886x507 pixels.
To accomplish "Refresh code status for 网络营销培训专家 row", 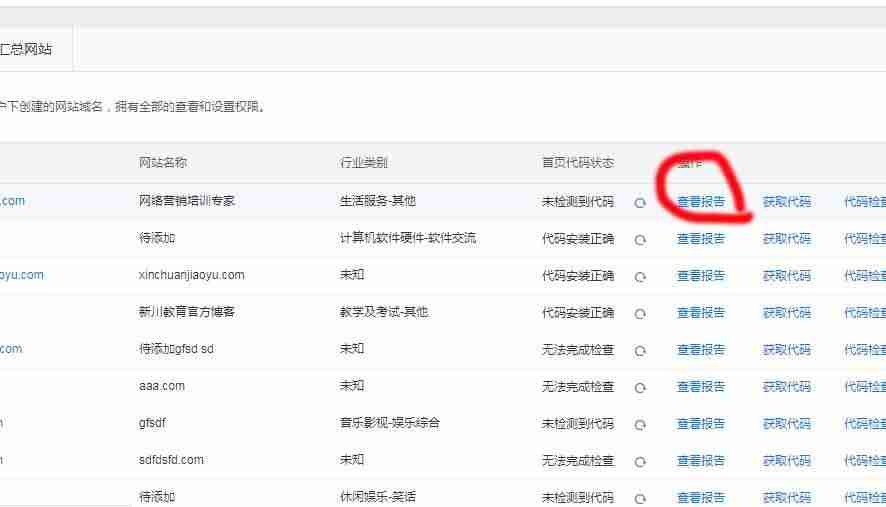I will click(640, 203).
